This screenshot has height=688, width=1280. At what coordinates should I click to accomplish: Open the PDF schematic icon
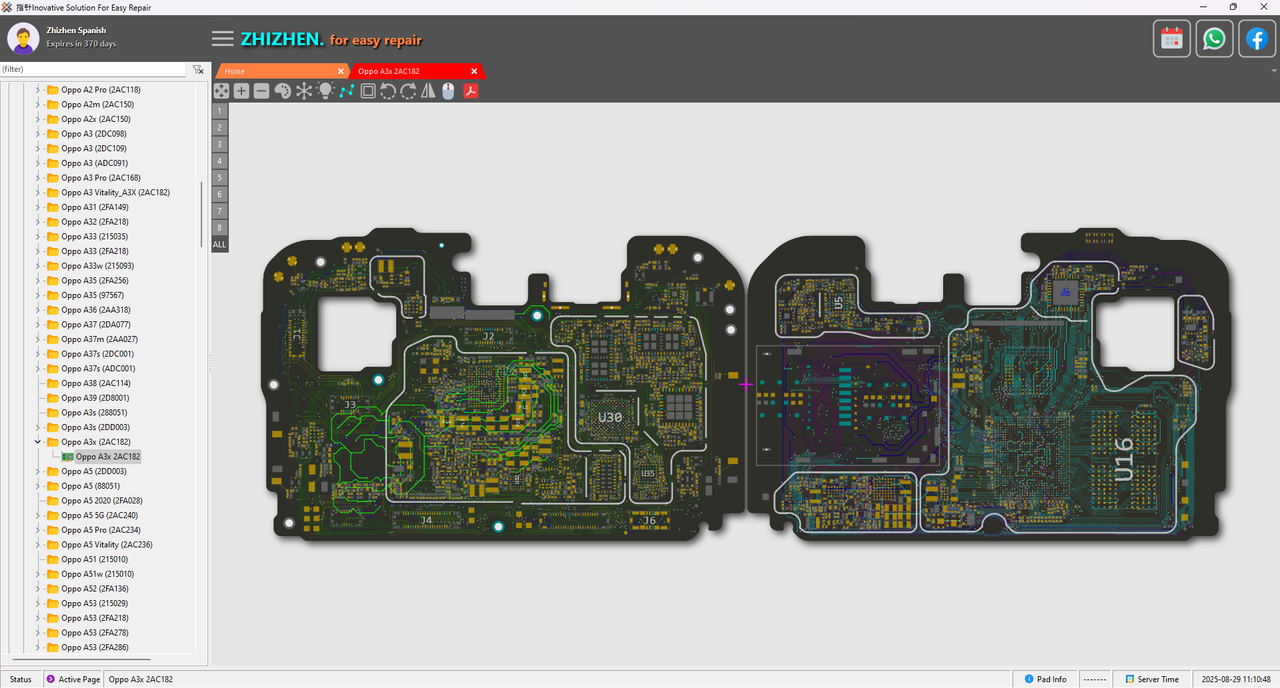(x=470, y=91)
